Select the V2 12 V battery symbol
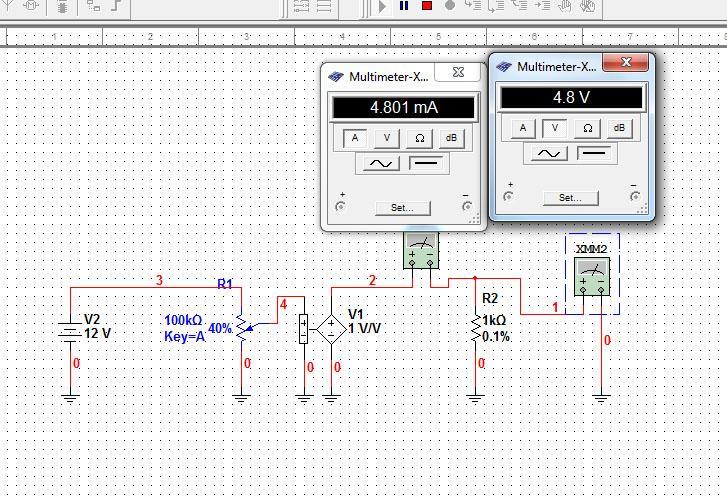The width and height of the screenshot is (727, 497). [70, 332]
